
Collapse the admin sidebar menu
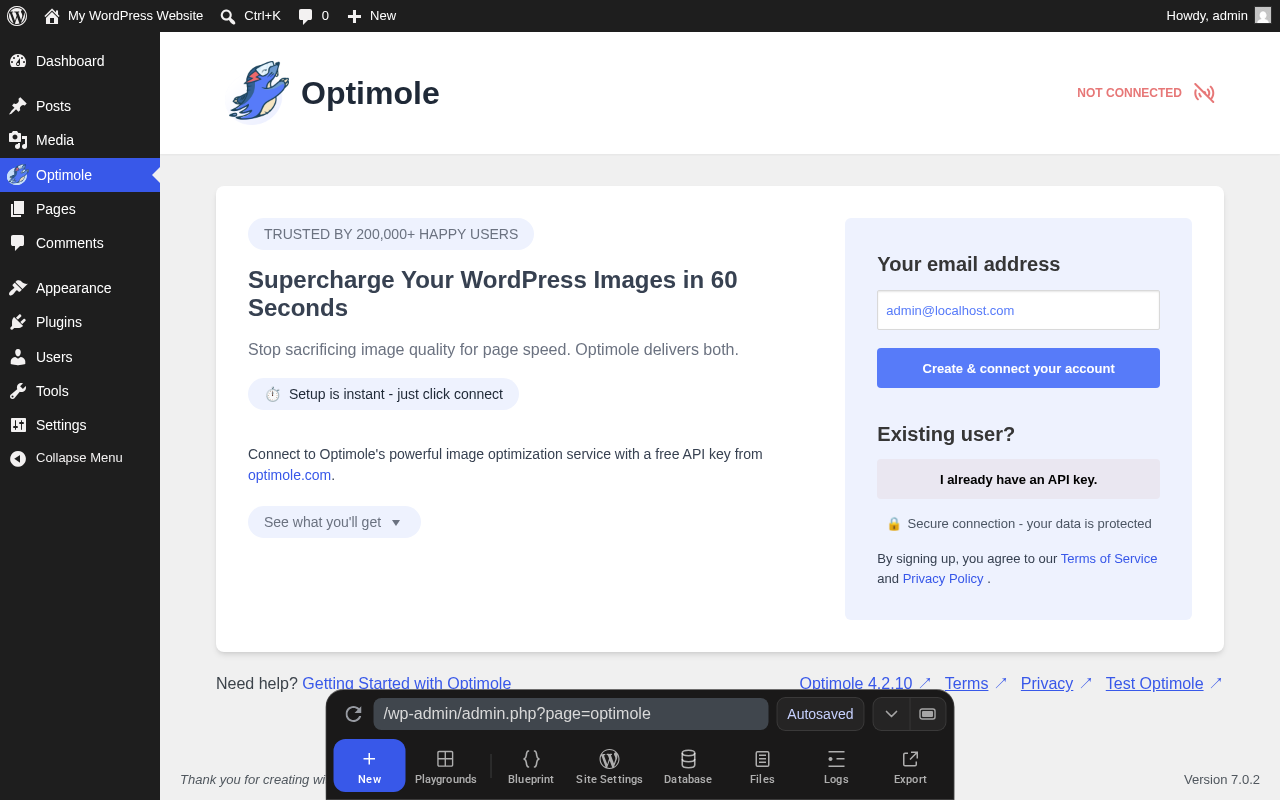pyautogui.click(x=80, y=458)
